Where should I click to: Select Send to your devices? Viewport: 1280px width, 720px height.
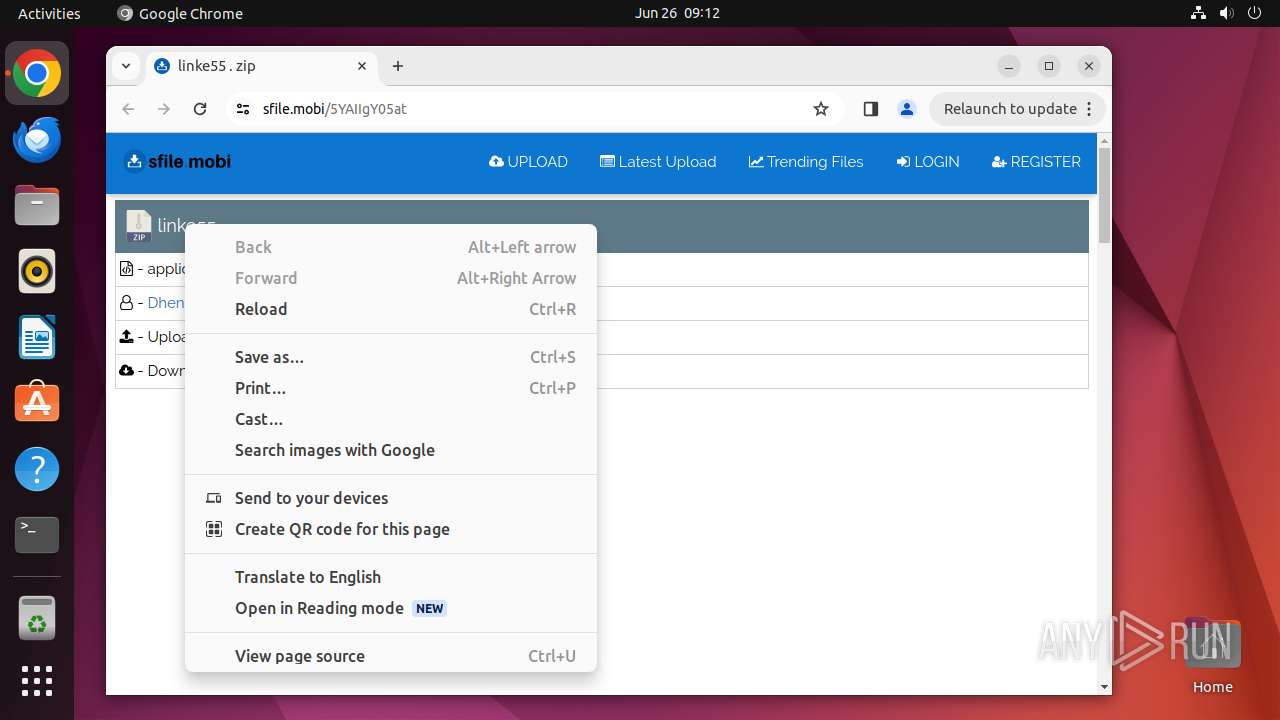tap(391, 498)
